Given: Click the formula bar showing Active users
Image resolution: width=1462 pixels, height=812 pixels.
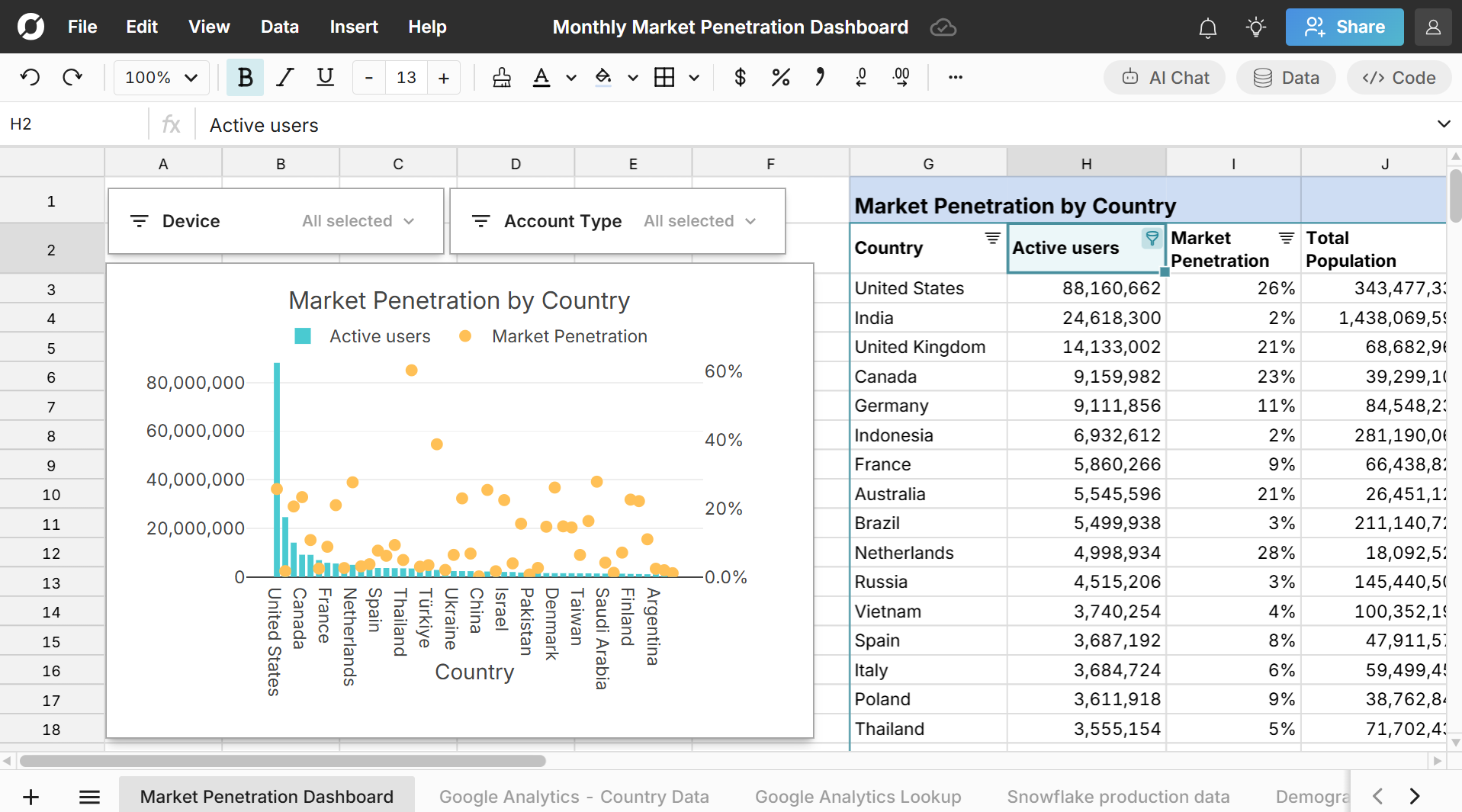Looking at the screenshot, I should (x=812, y=125).
